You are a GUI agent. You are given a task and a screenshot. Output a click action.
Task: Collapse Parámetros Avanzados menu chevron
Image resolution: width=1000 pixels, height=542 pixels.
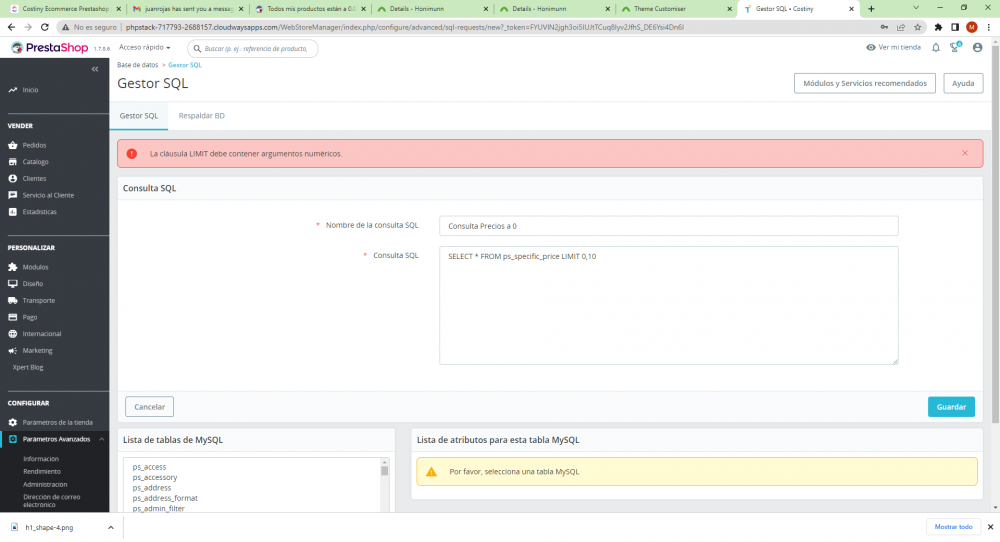click(101, 439)
